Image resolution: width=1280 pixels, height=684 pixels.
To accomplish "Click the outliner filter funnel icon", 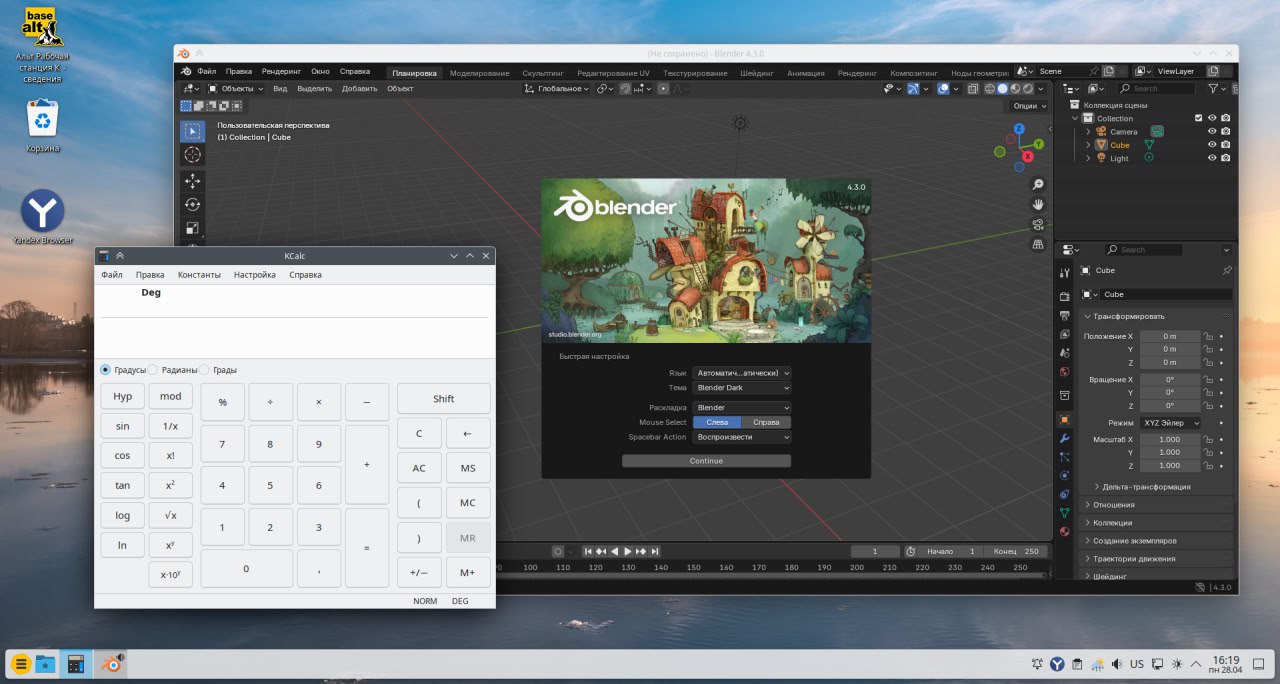I will click(1213, 89).
